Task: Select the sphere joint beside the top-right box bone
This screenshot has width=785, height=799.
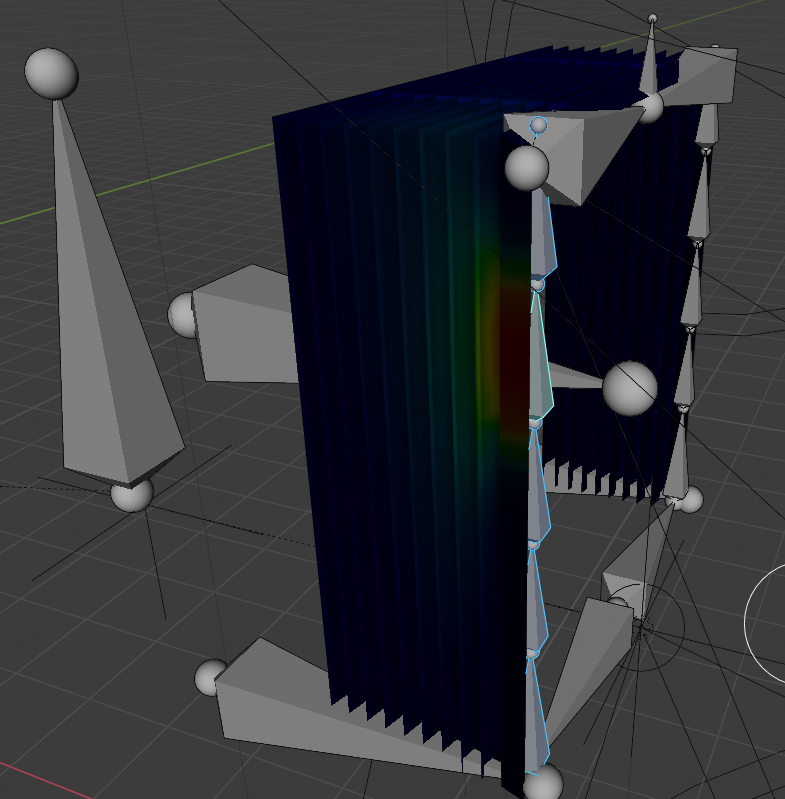Action: pos(650,105)
